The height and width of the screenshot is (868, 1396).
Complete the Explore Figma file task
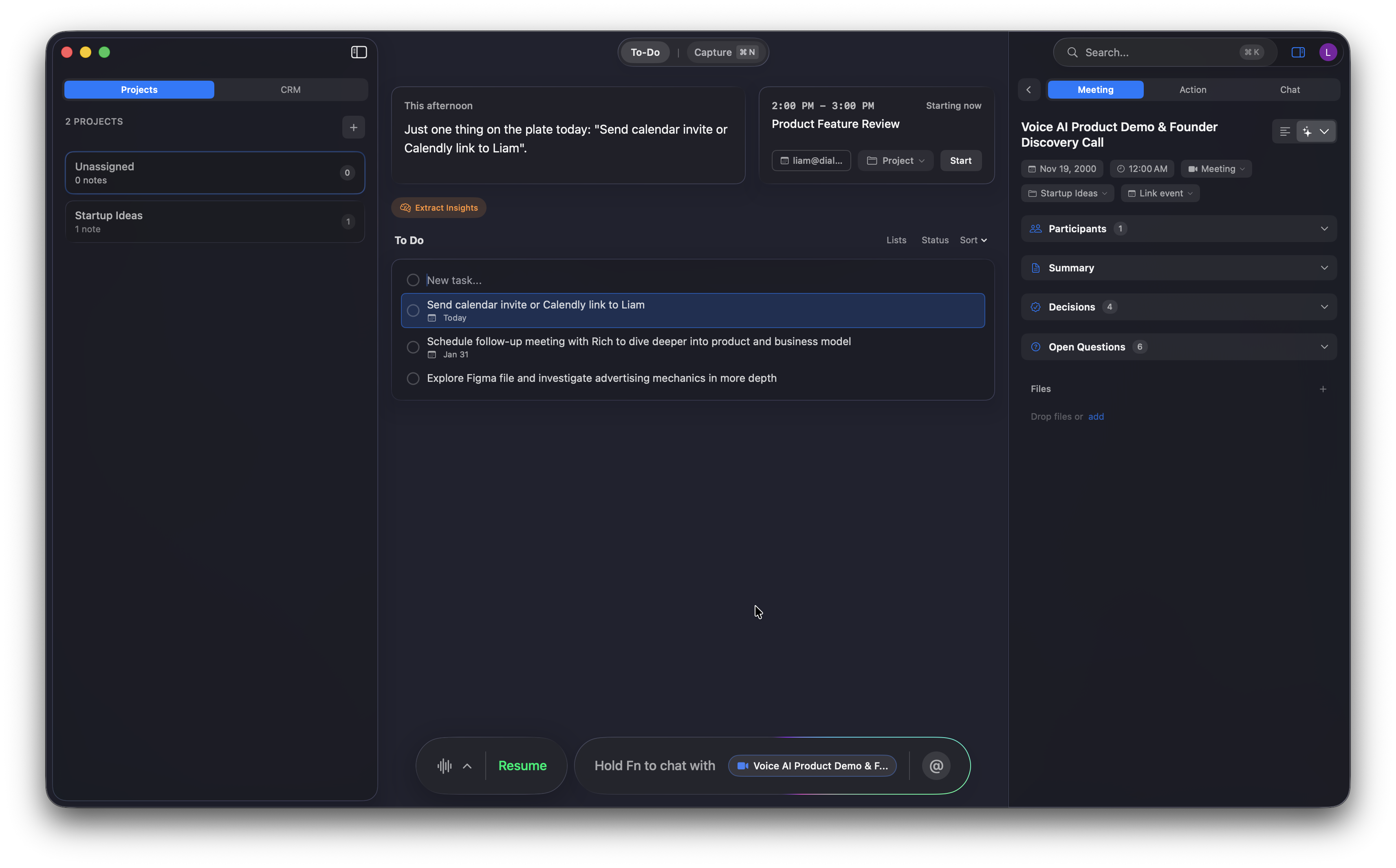(x=413, y=378)
